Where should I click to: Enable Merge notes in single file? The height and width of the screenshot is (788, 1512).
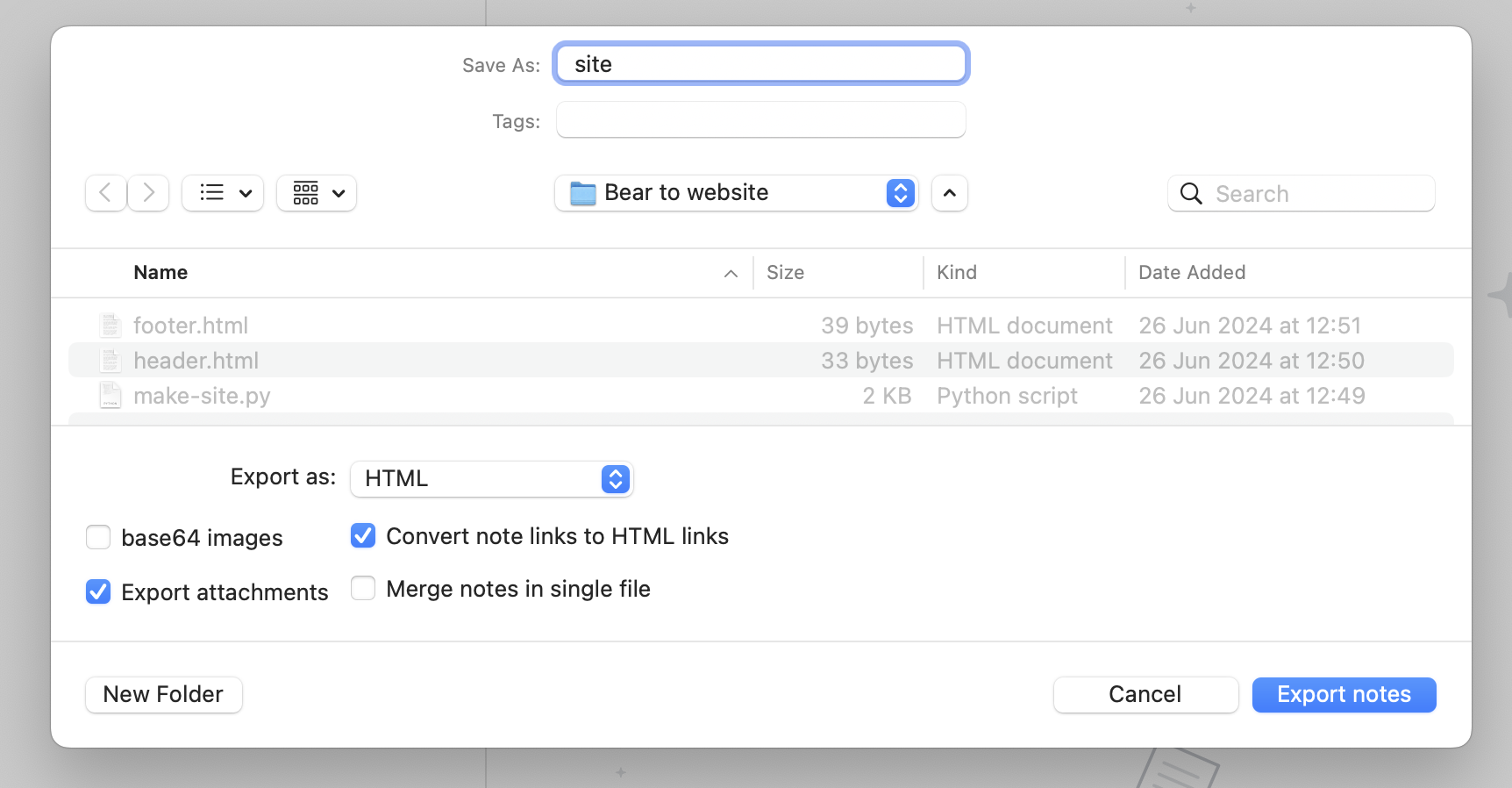(x=363, y=588)
